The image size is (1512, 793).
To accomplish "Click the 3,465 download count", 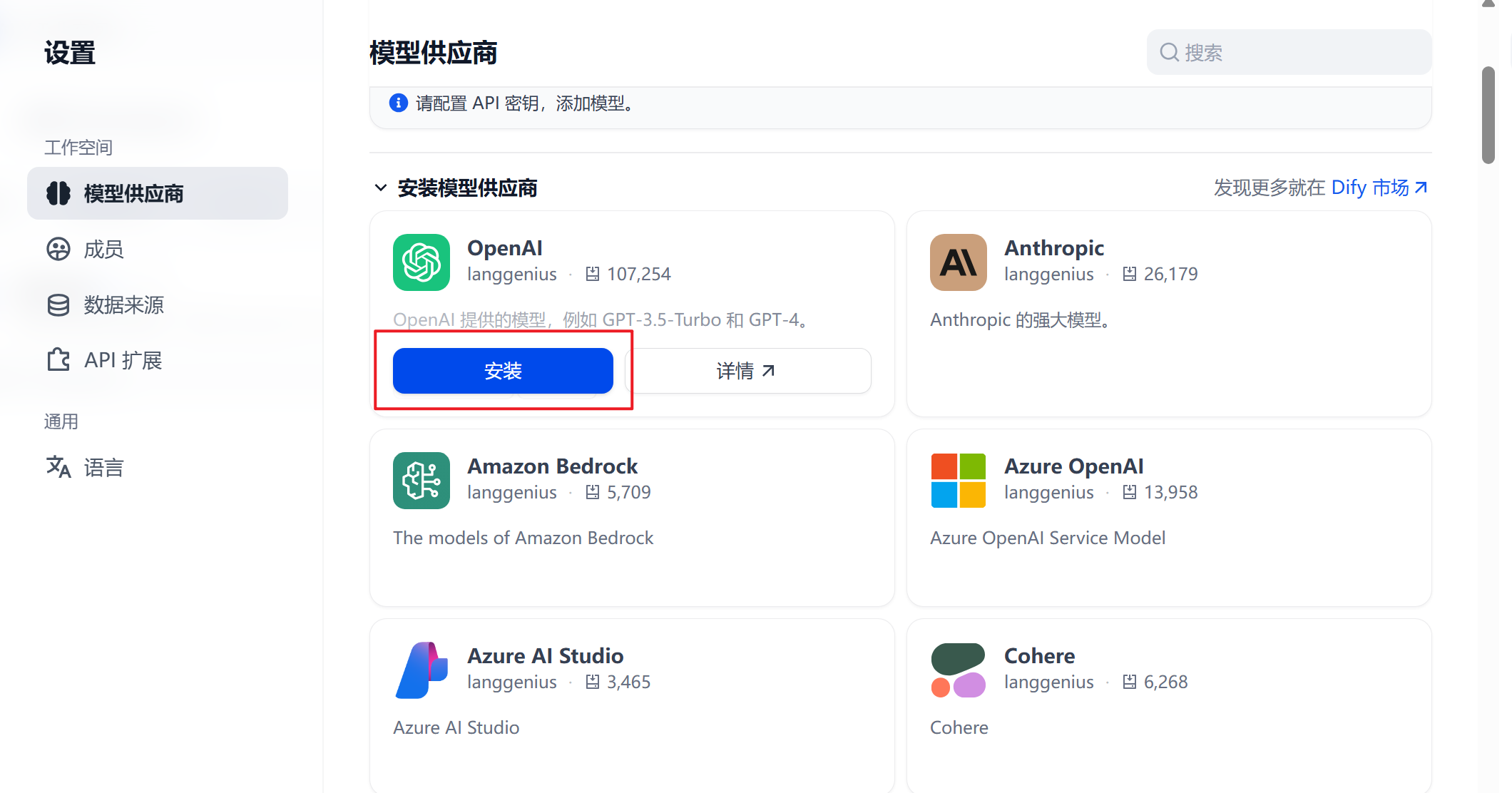I will point(629,682).
